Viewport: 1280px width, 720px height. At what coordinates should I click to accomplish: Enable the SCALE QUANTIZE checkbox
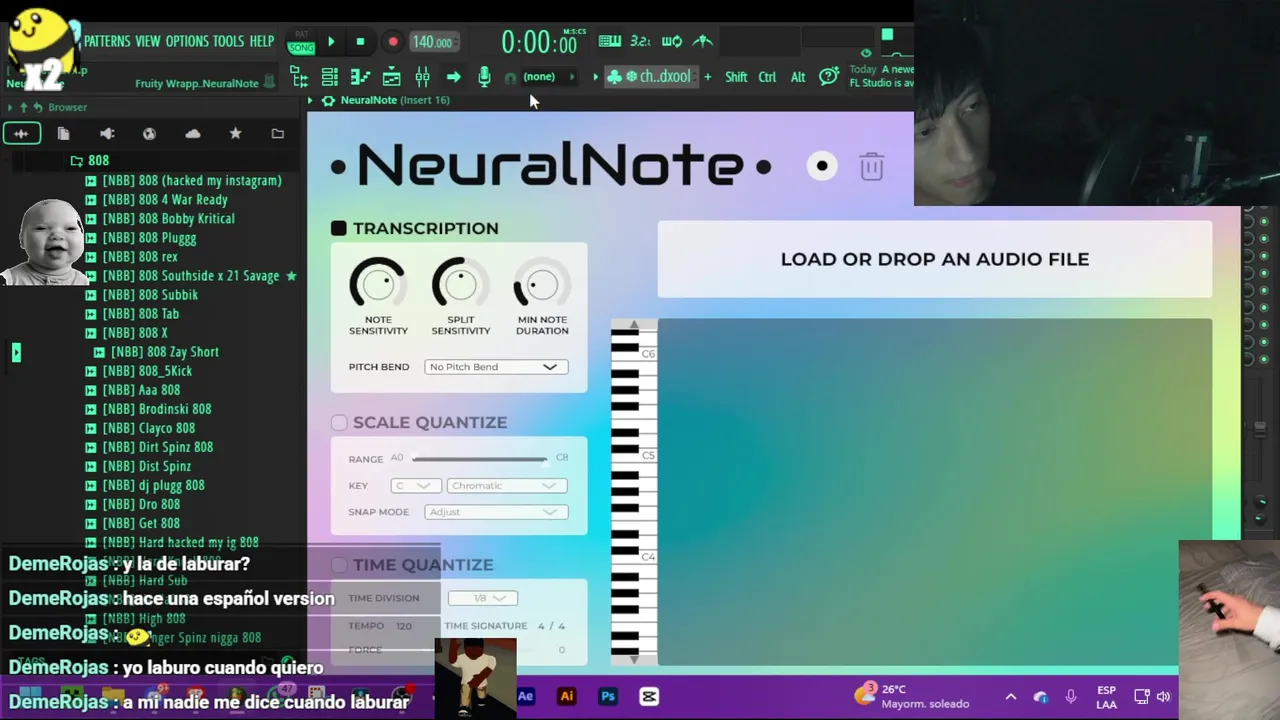[x=339, y=423]
